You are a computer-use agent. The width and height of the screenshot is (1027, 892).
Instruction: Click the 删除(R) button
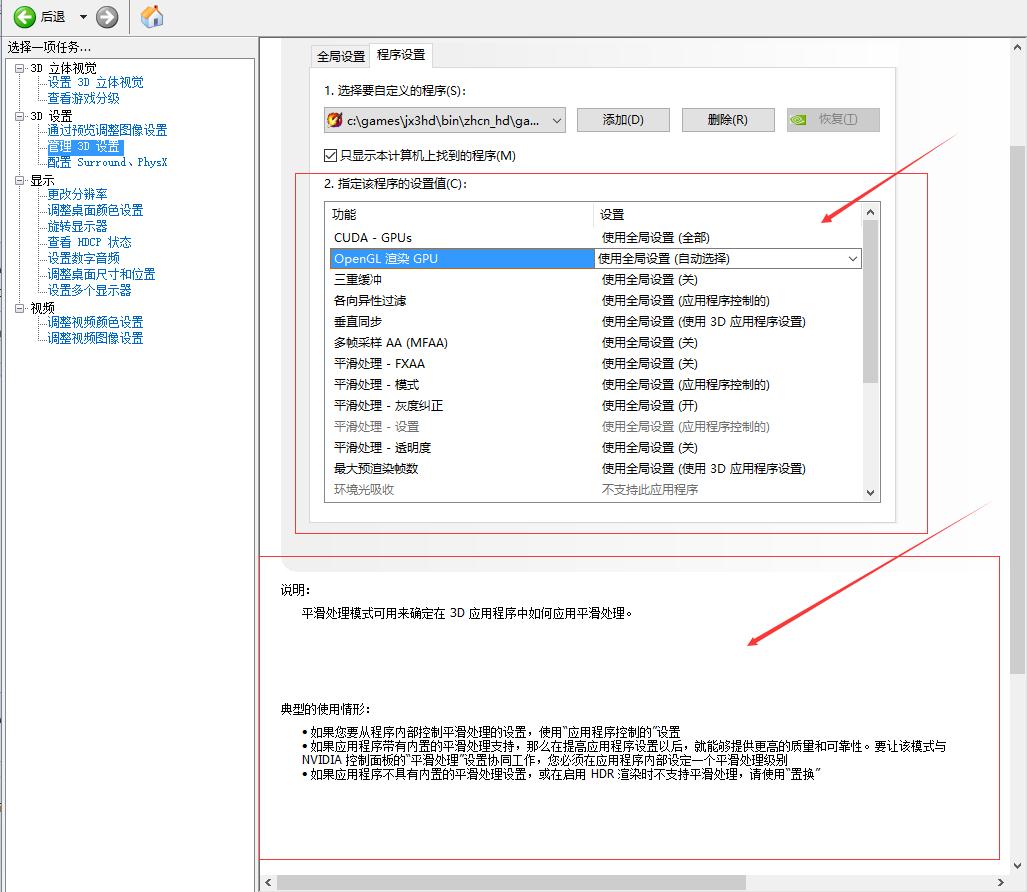click(x=728, y=120)
